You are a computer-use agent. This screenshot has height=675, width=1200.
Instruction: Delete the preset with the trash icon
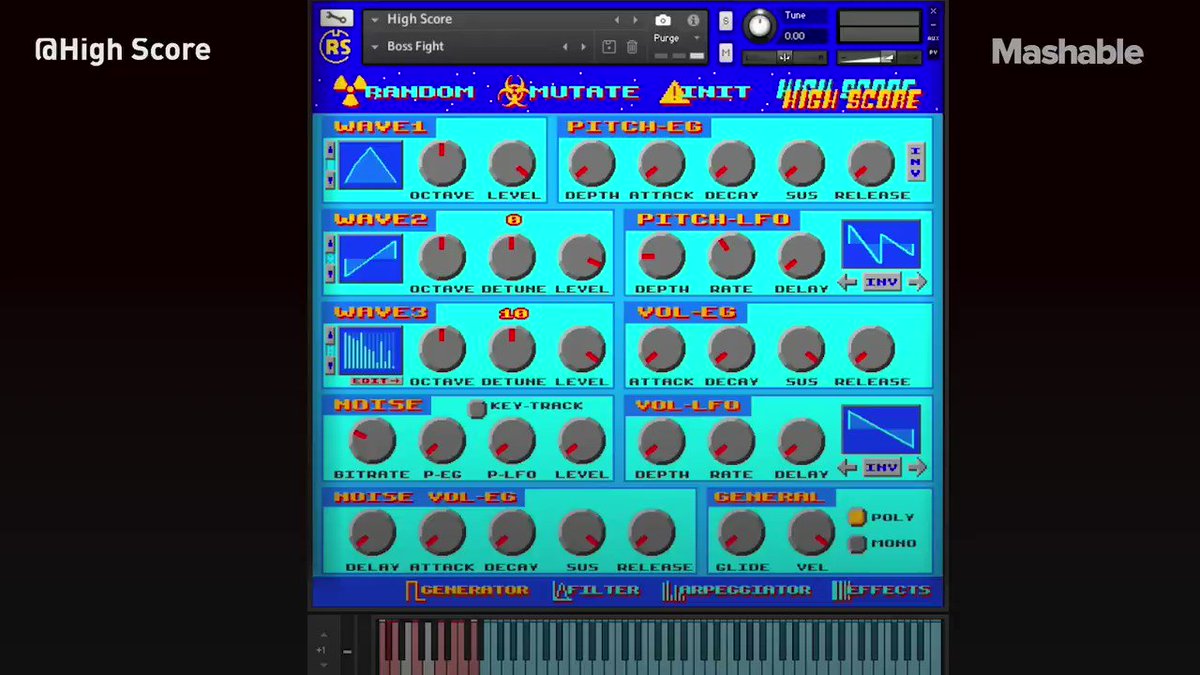coord(632,47)
